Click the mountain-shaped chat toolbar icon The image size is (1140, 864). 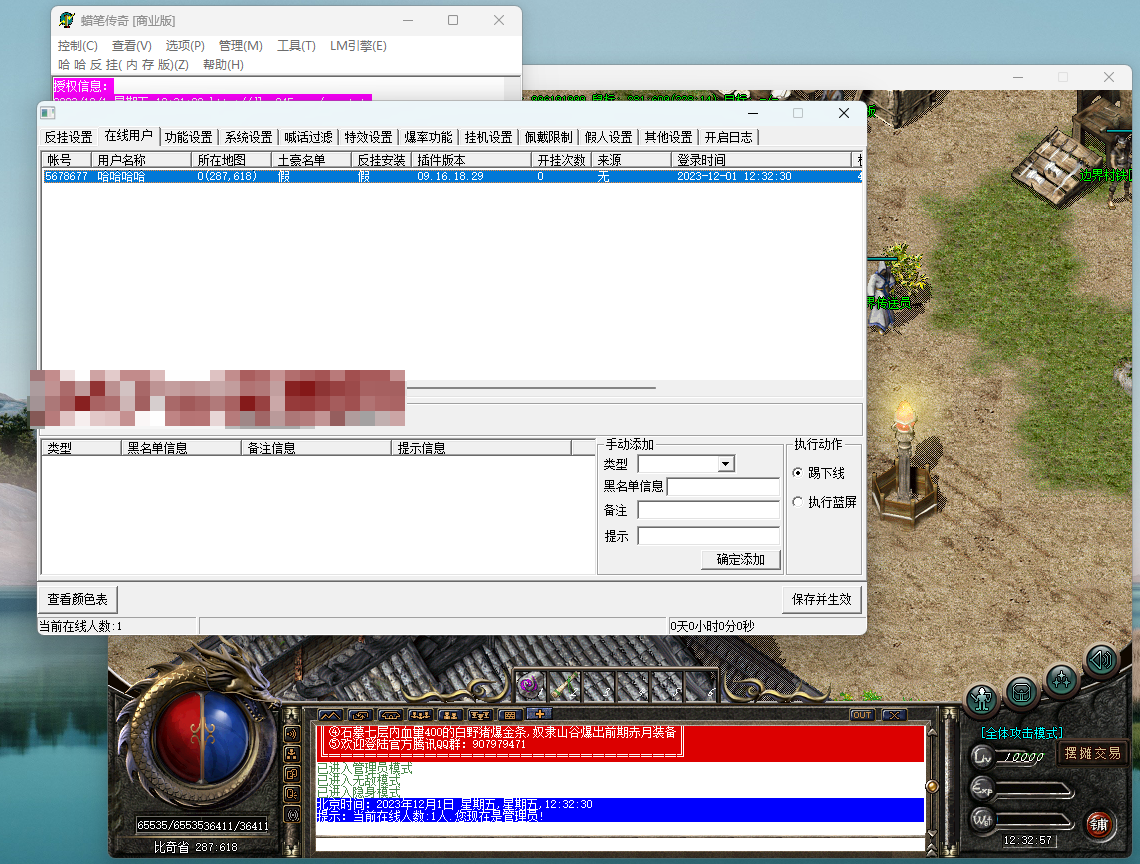(330, 715)
